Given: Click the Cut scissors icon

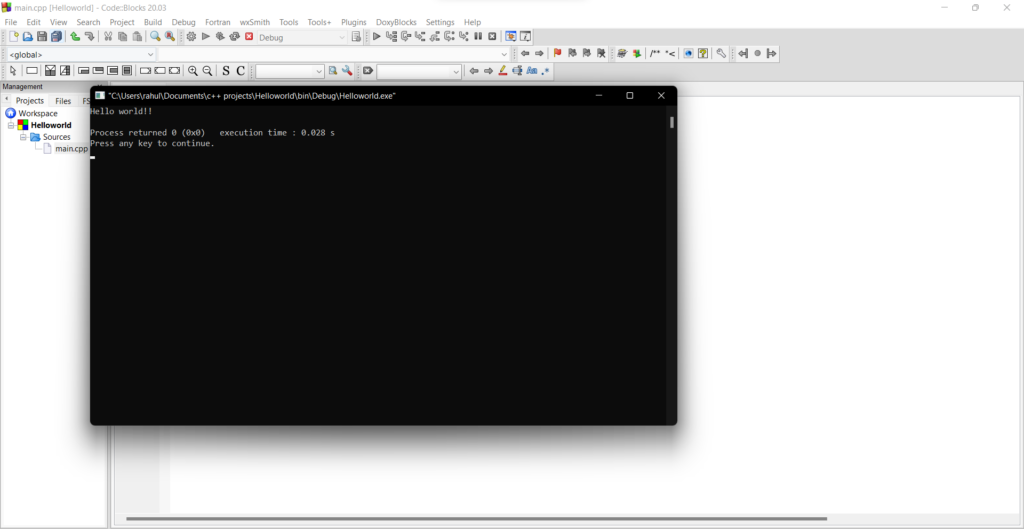Looking at the screenshot, I should 108,37.
